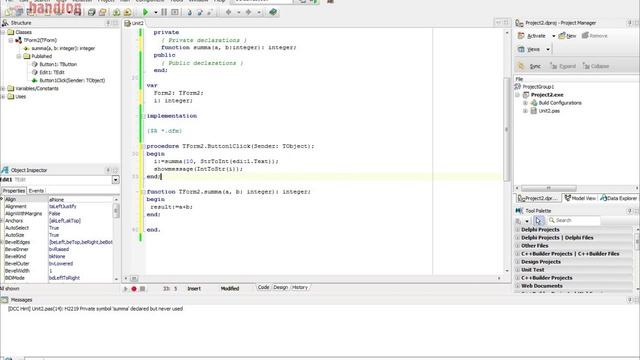Viewport: 640px width, 360px height.
Task: Switch to the Design view tab
Action: pos(280,287)
